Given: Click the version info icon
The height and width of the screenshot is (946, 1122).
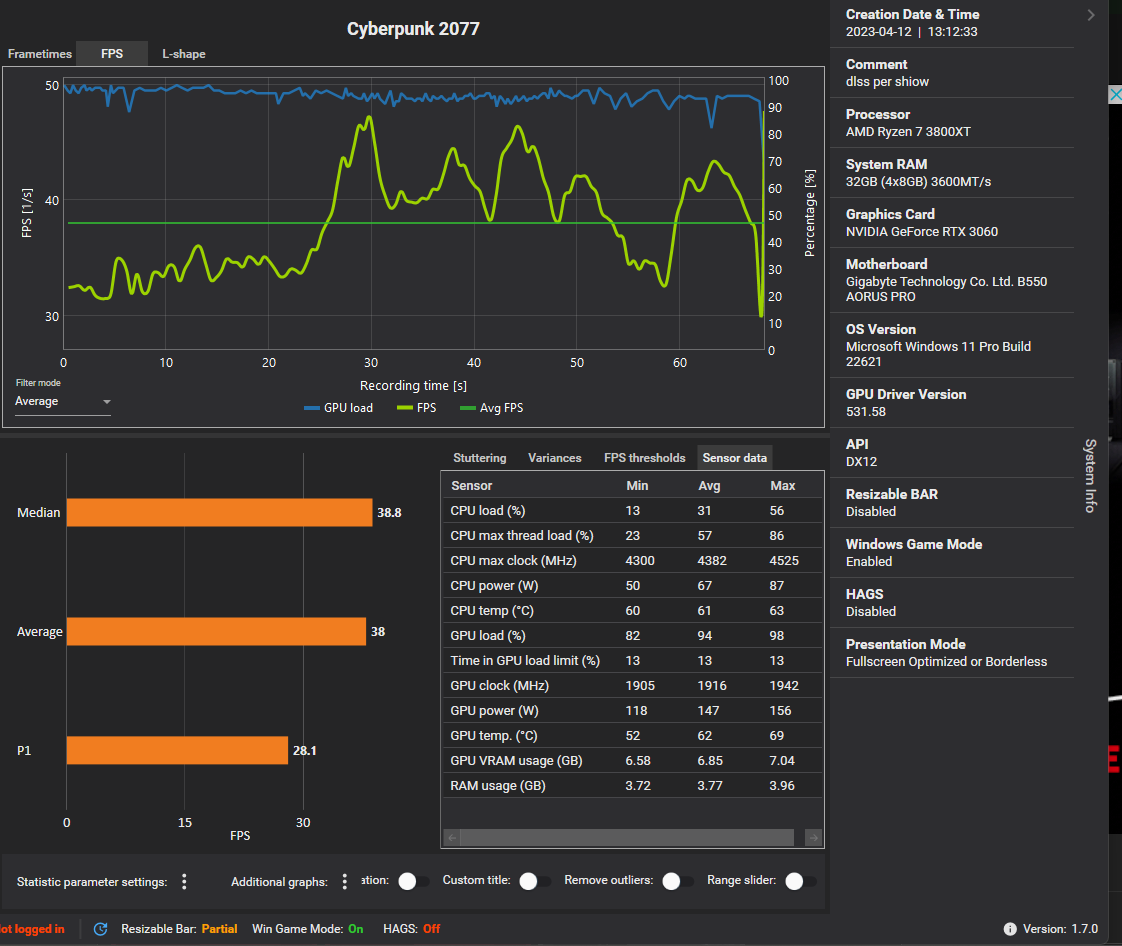Looking at the screenshot, I should point(1010,929).
